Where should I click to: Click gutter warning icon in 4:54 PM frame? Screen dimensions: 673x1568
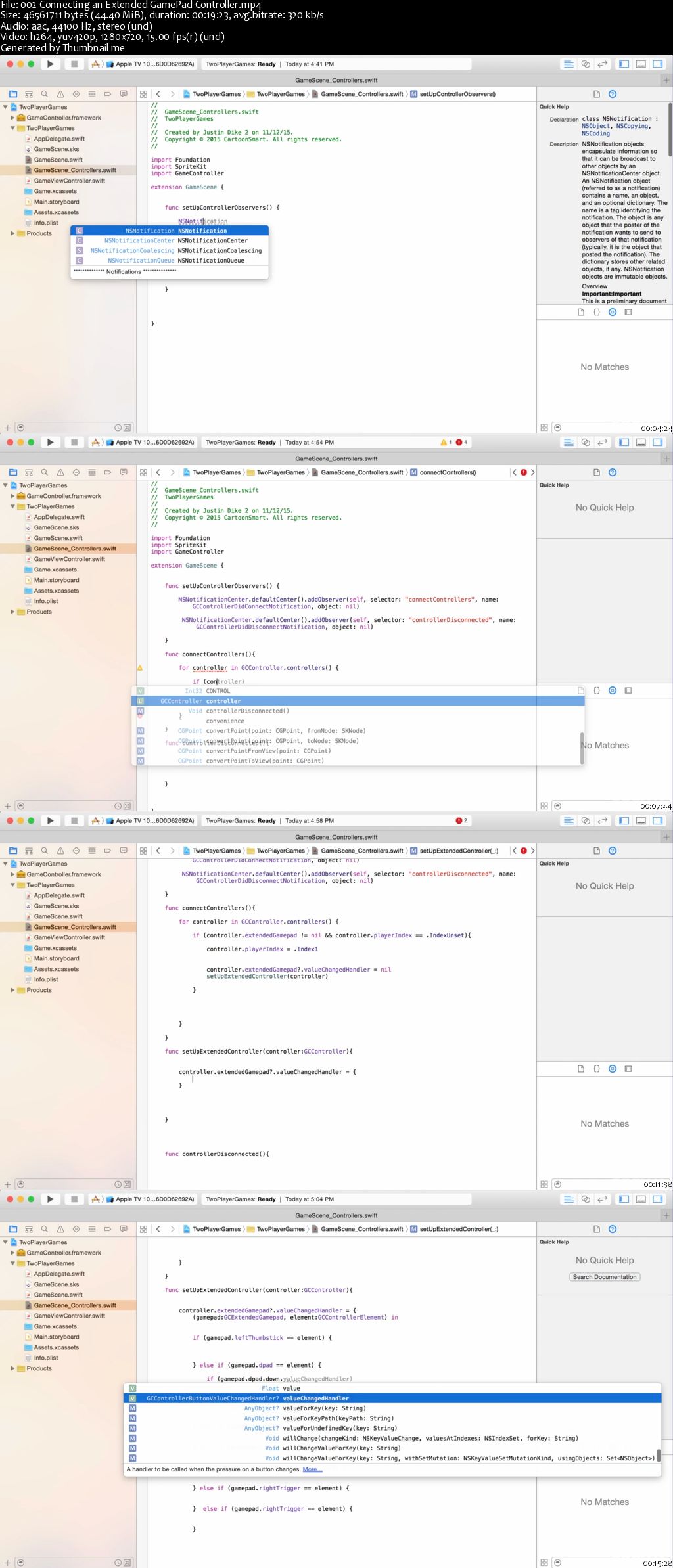click(139, 667)
